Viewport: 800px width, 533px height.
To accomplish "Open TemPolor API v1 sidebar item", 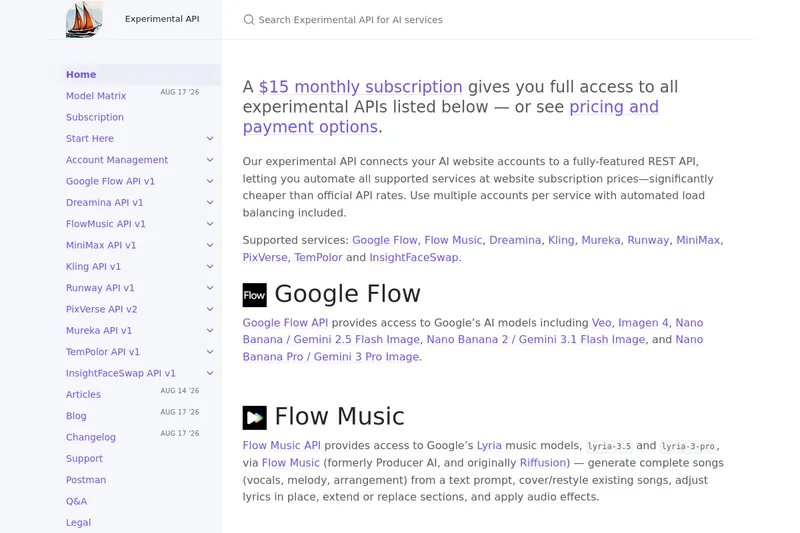I will point(103,352).
